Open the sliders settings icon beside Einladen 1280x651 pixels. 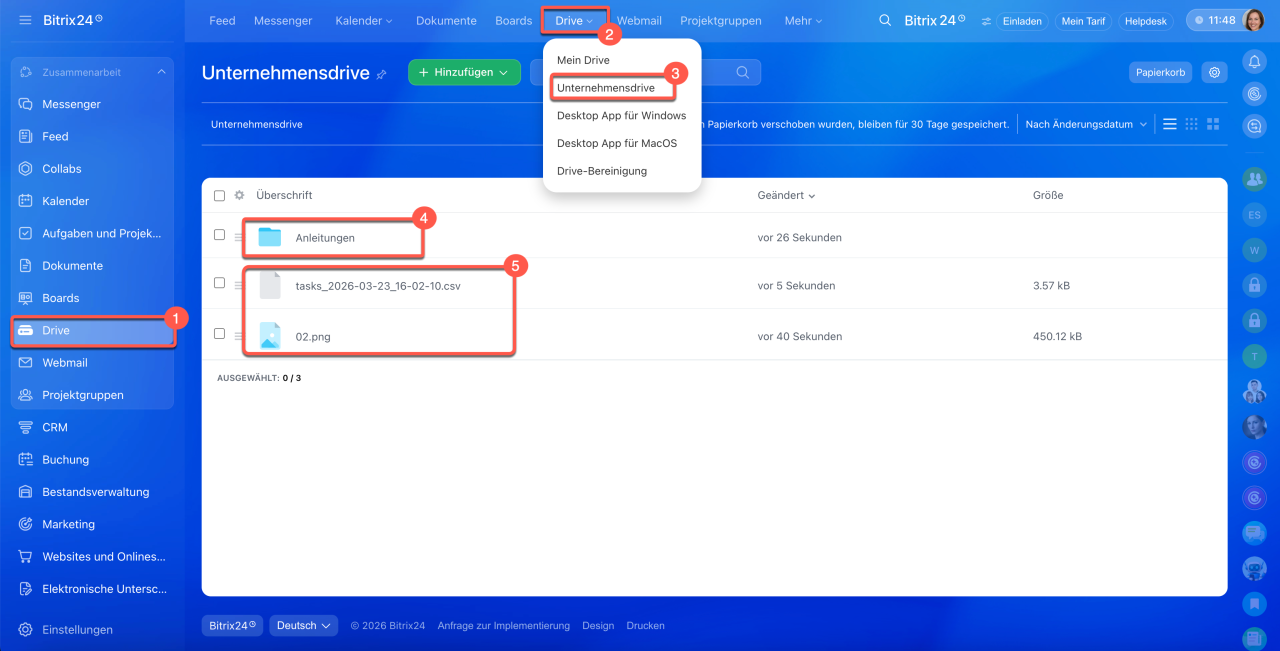[x=986, y=21]
